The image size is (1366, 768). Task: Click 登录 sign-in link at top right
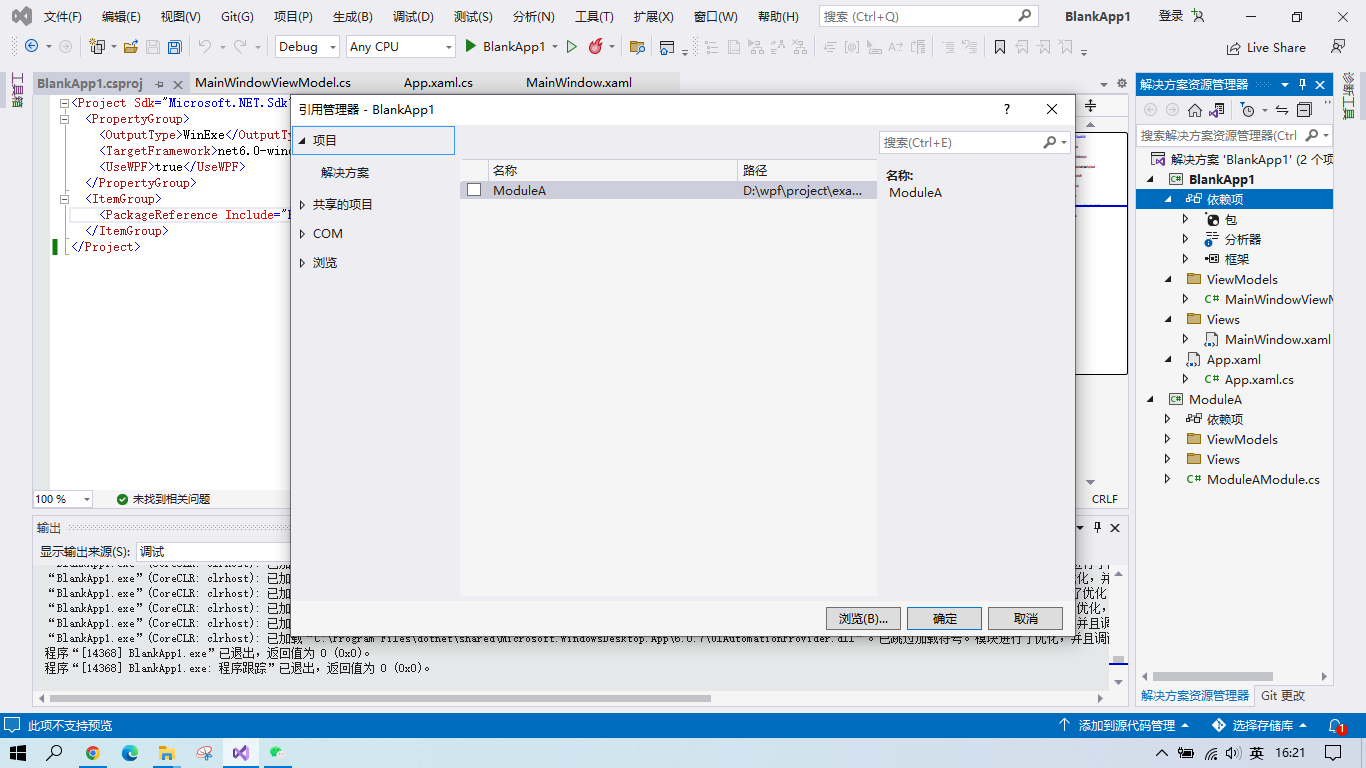click(x=1171, y=17)
